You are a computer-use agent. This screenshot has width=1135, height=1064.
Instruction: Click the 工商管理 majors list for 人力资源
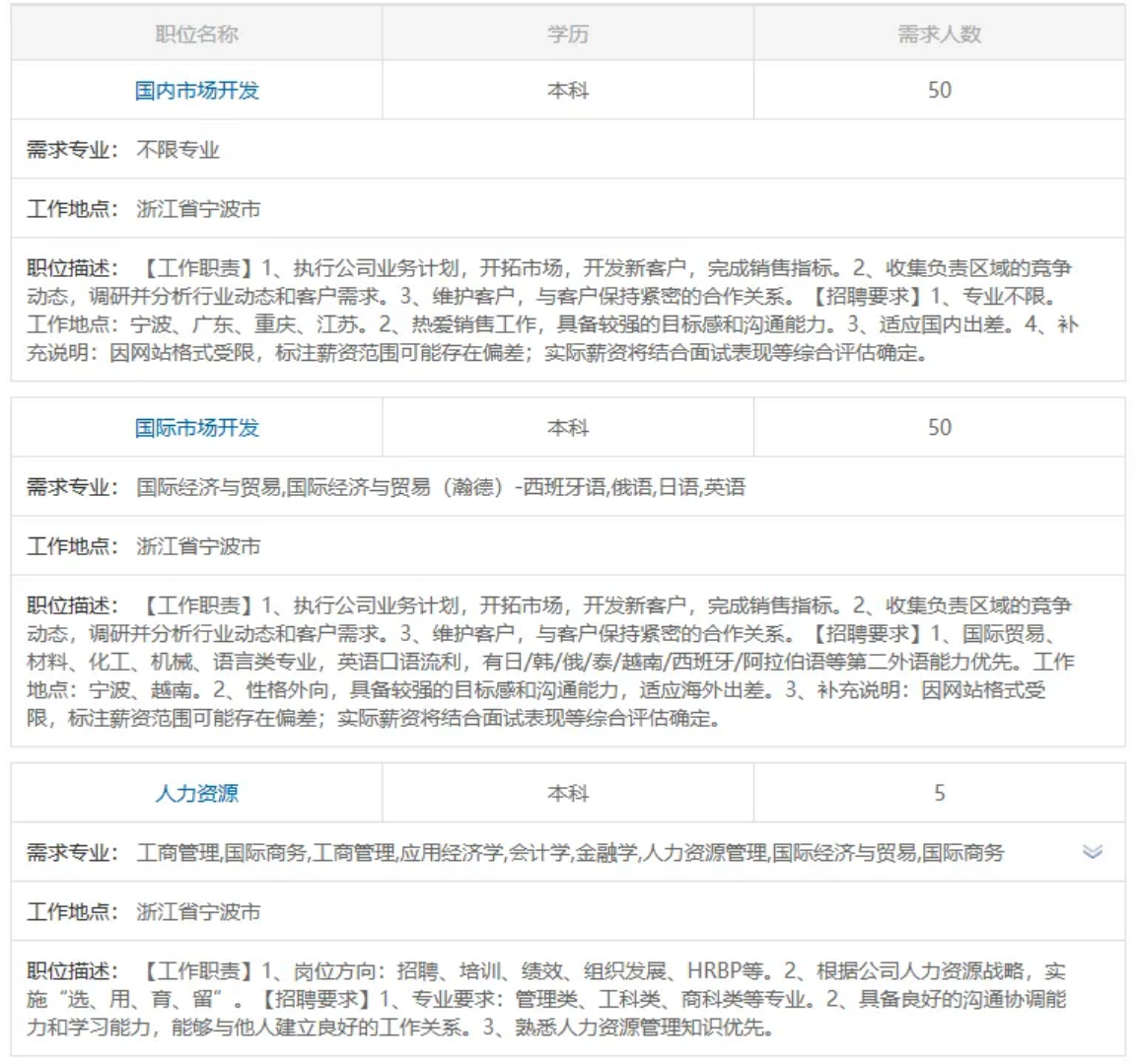click(570, 853)
